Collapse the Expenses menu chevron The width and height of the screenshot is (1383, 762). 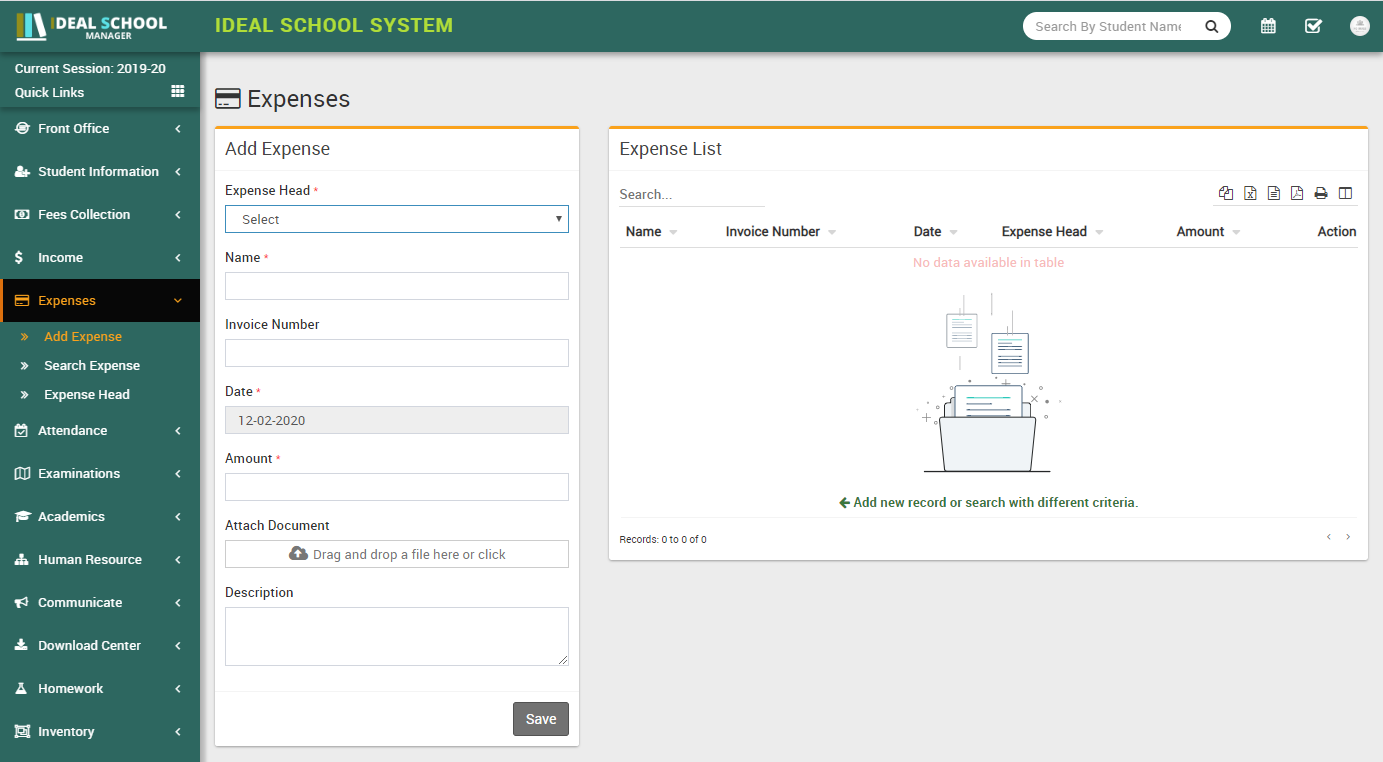(178, 301)
